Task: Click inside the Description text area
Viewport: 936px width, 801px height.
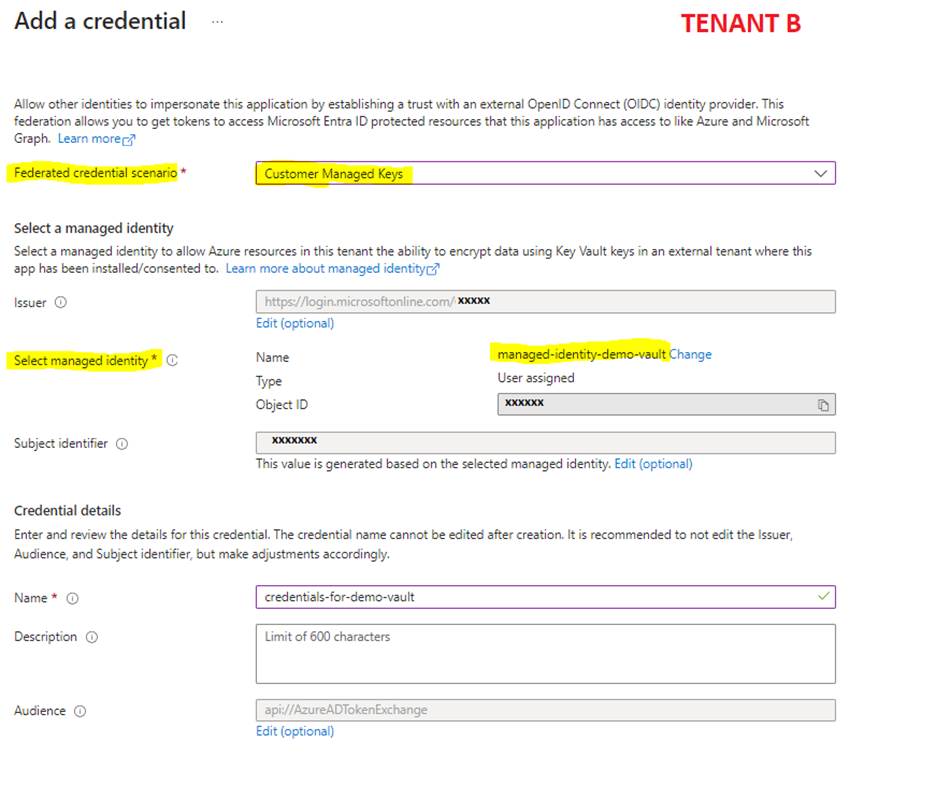Action: 545,655
